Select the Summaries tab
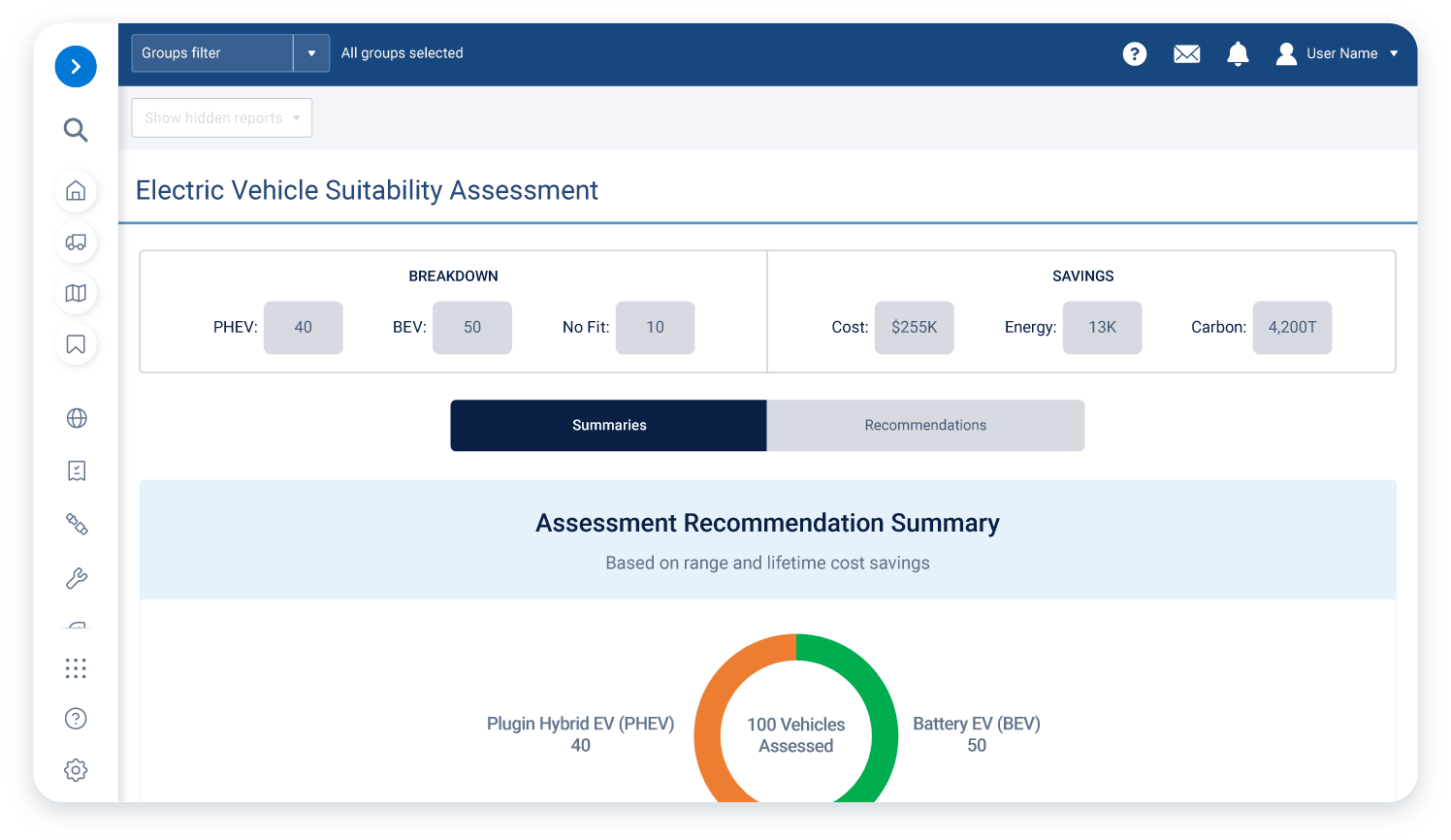The height and width of the screenshot is (840, 1451). [608, 425]
